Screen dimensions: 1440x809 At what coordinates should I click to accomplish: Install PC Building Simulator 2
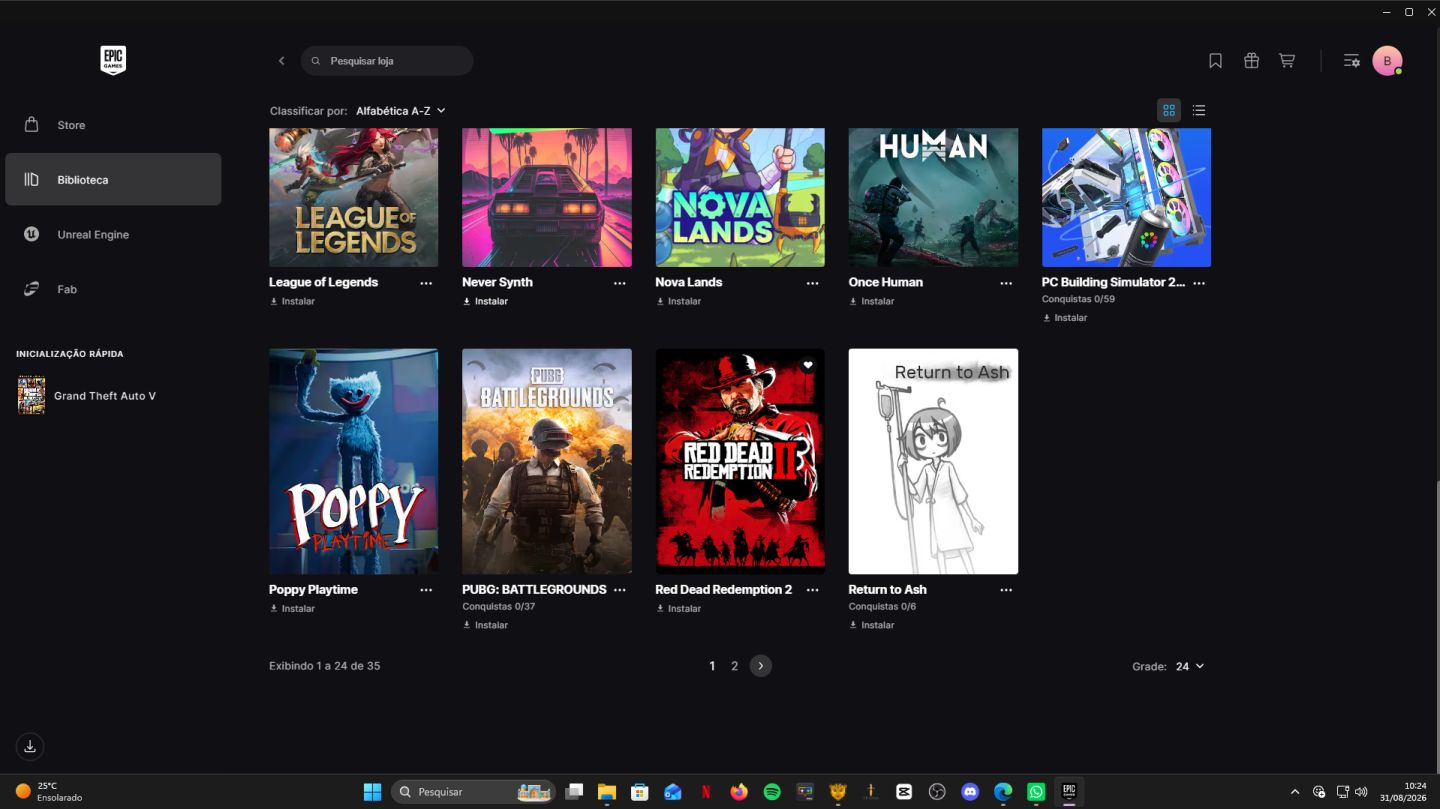click(1064, 318)
